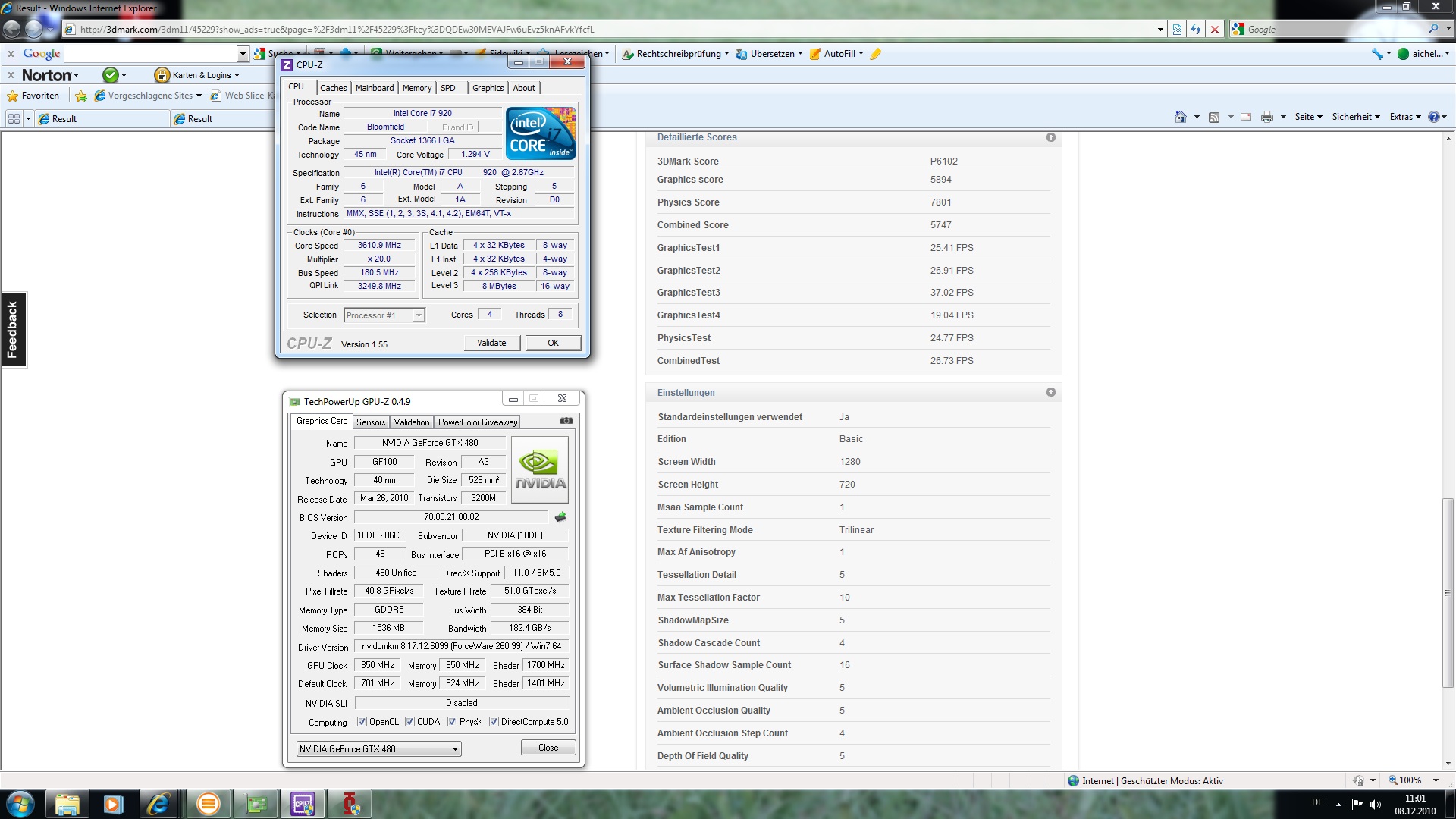Expand the Seite menu dropdown
The width and height of the screenshot is (1456, 819).
click(1309, 117)
